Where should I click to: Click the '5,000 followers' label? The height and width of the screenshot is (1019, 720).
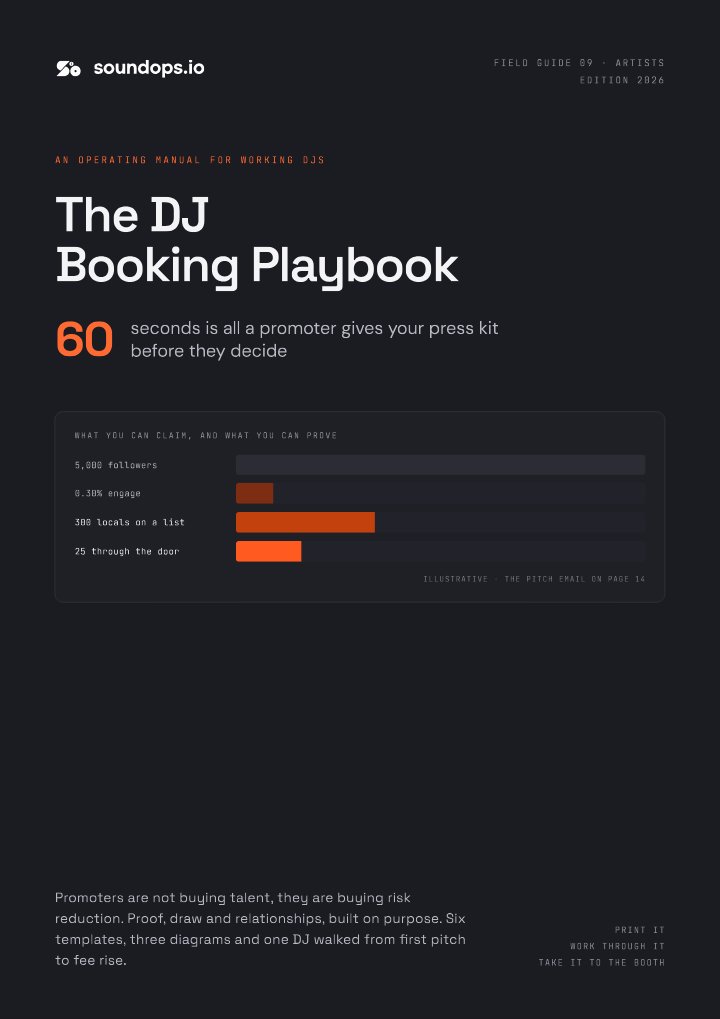pyautogui.click(x=116, y=465)
